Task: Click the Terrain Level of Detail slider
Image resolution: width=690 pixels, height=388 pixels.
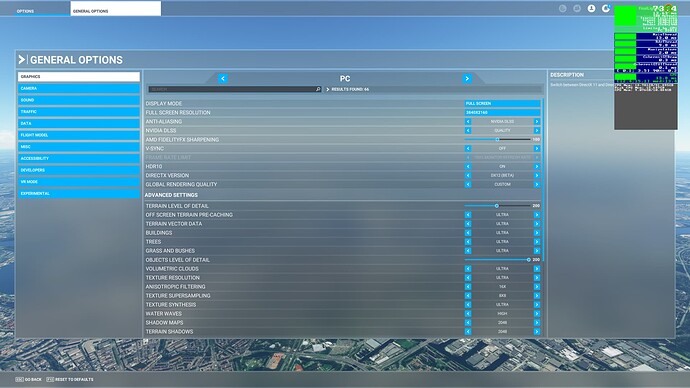Action: [497, 206]
